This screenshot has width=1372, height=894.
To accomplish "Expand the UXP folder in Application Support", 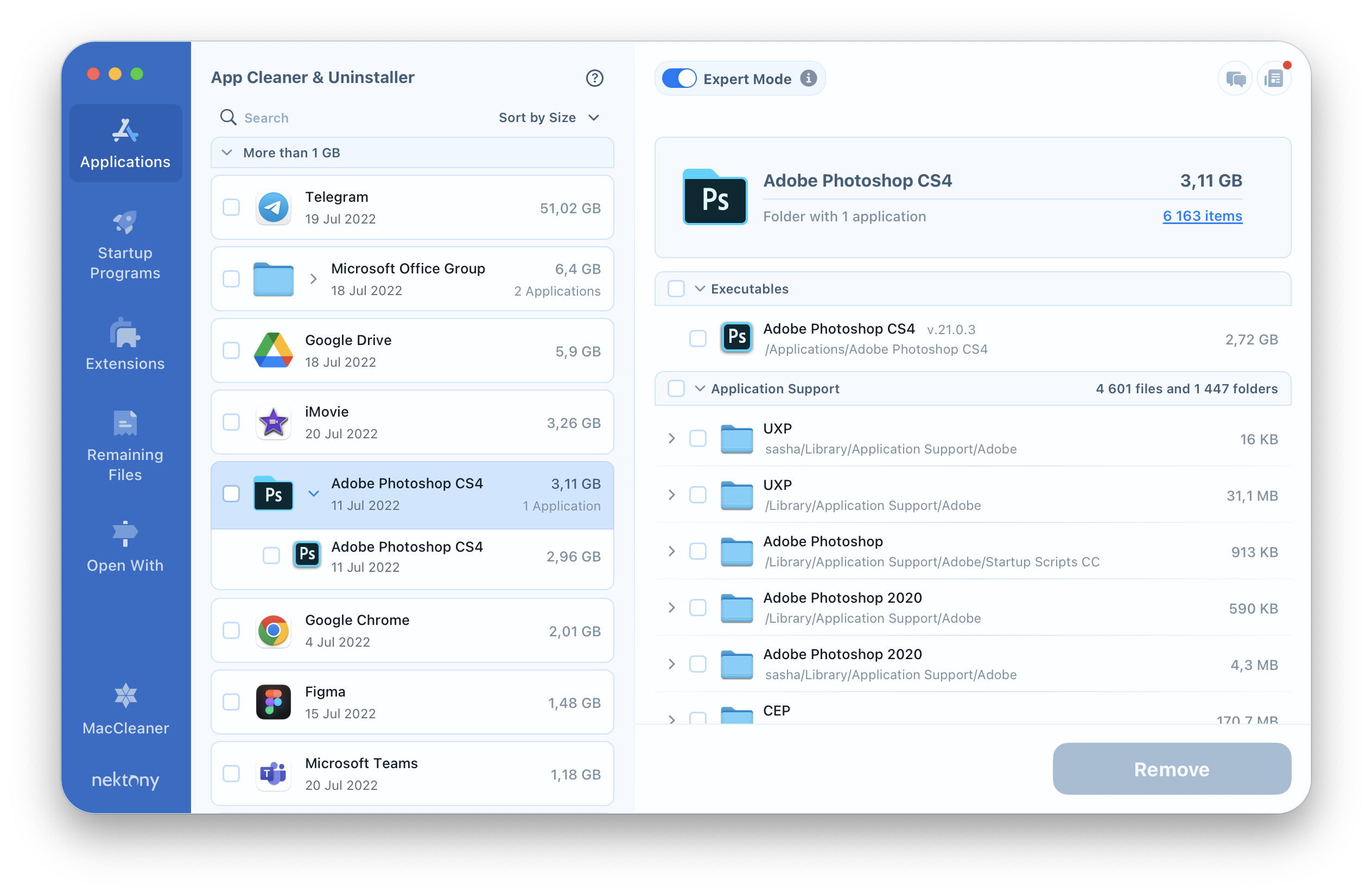I will (x=672, y=438).
